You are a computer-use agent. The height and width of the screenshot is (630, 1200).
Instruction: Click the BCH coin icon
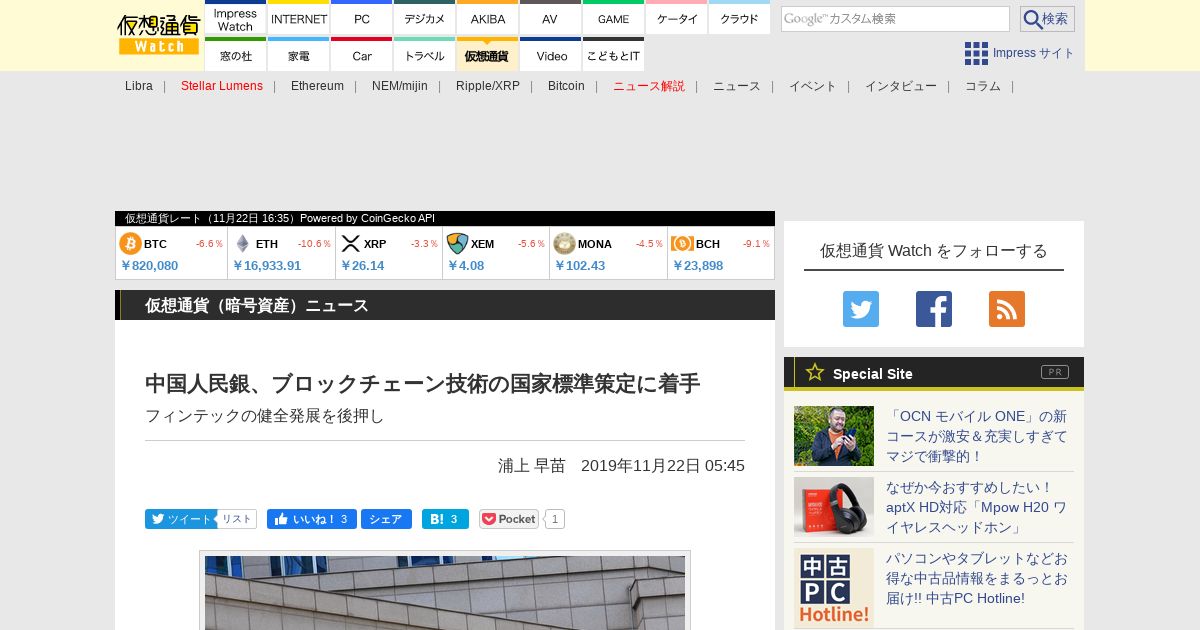(682, 244)
